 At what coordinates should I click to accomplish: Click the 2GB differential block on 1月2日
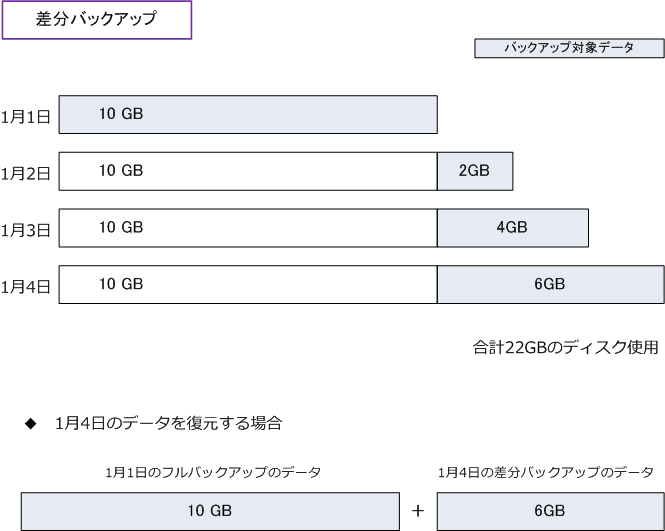475,171
